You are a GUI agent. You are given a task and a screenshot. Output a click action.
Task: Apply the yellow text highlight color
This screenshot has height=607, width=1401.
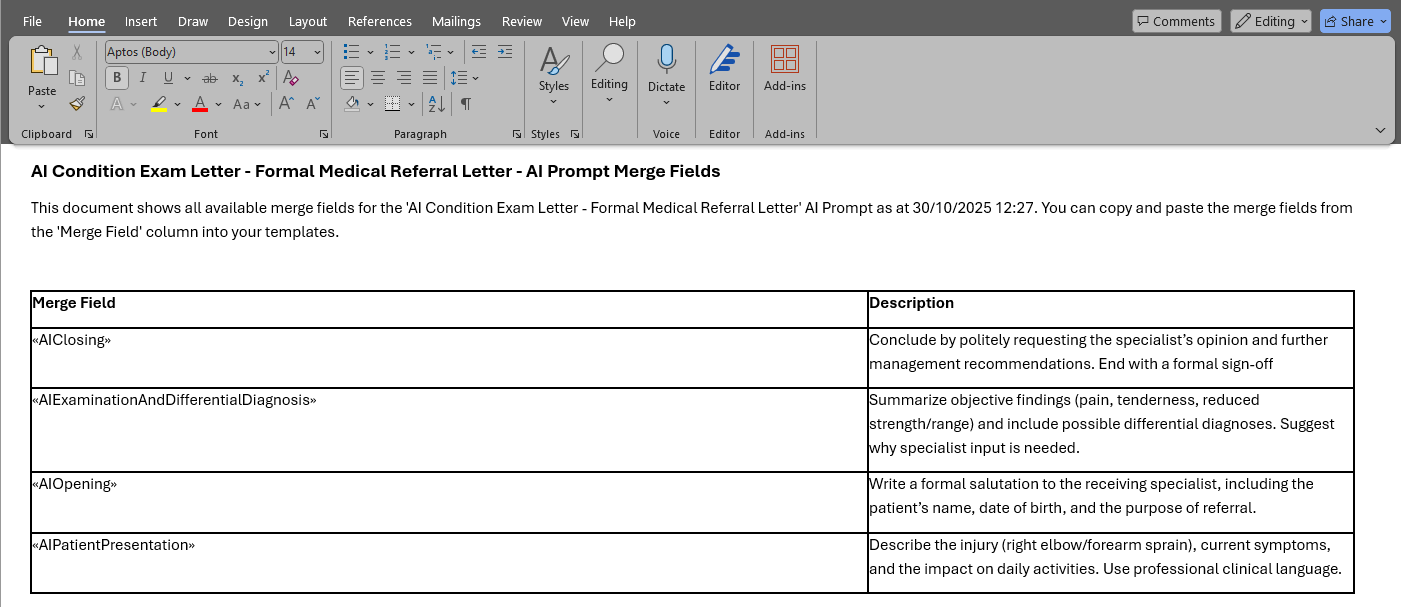(159, 104)
